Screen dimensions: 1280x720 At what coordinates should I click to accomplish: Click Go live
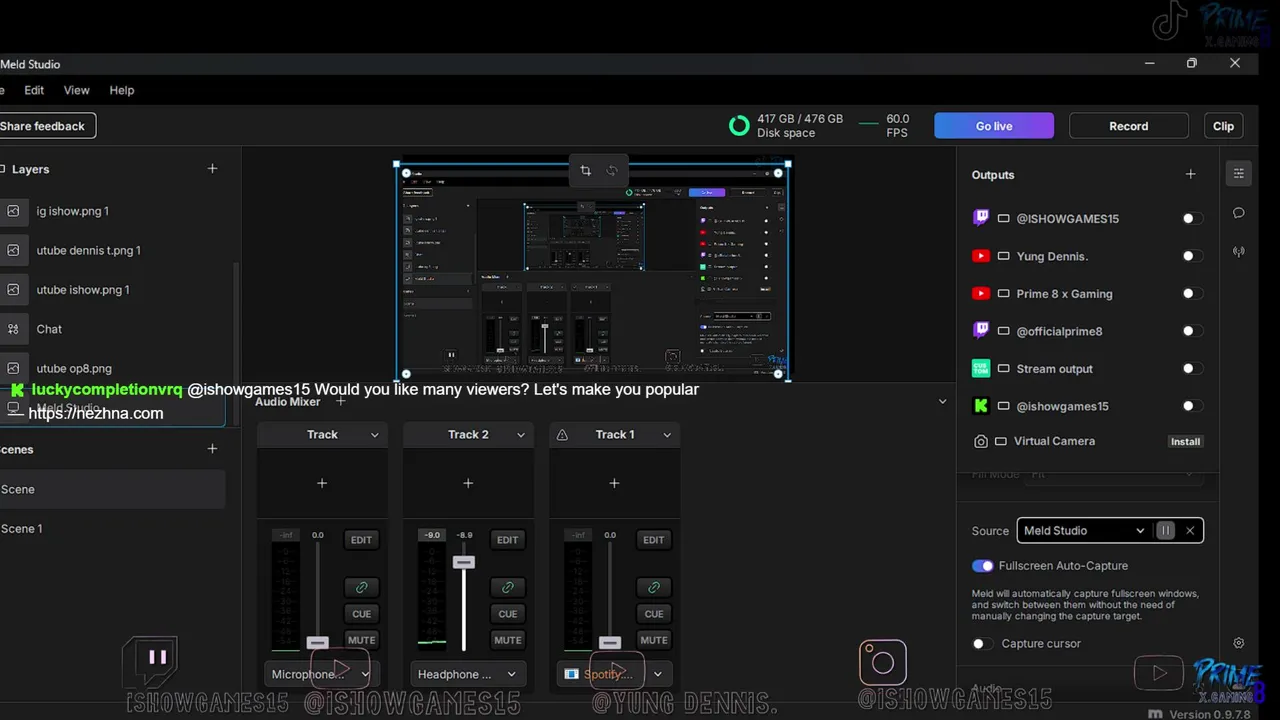click(x=994, y=126)
